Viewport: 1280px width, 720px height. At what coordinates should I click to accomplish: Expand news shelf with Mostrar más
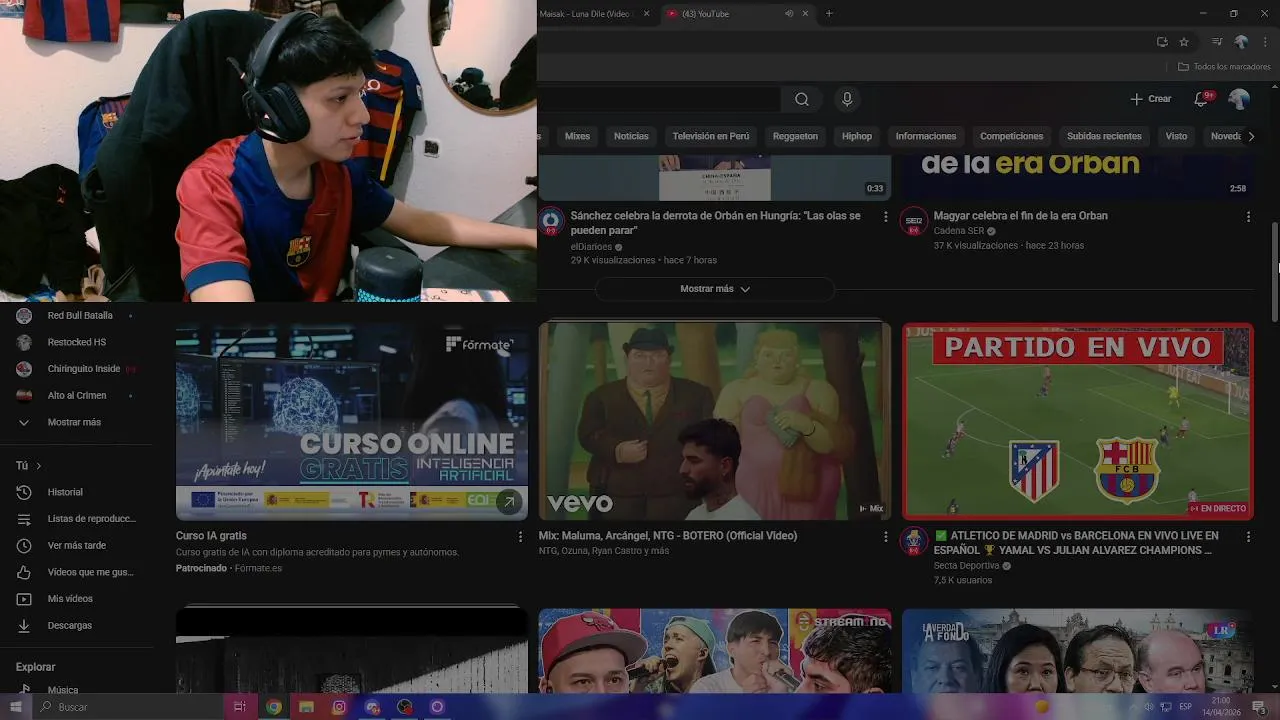(x=715, y=289)
